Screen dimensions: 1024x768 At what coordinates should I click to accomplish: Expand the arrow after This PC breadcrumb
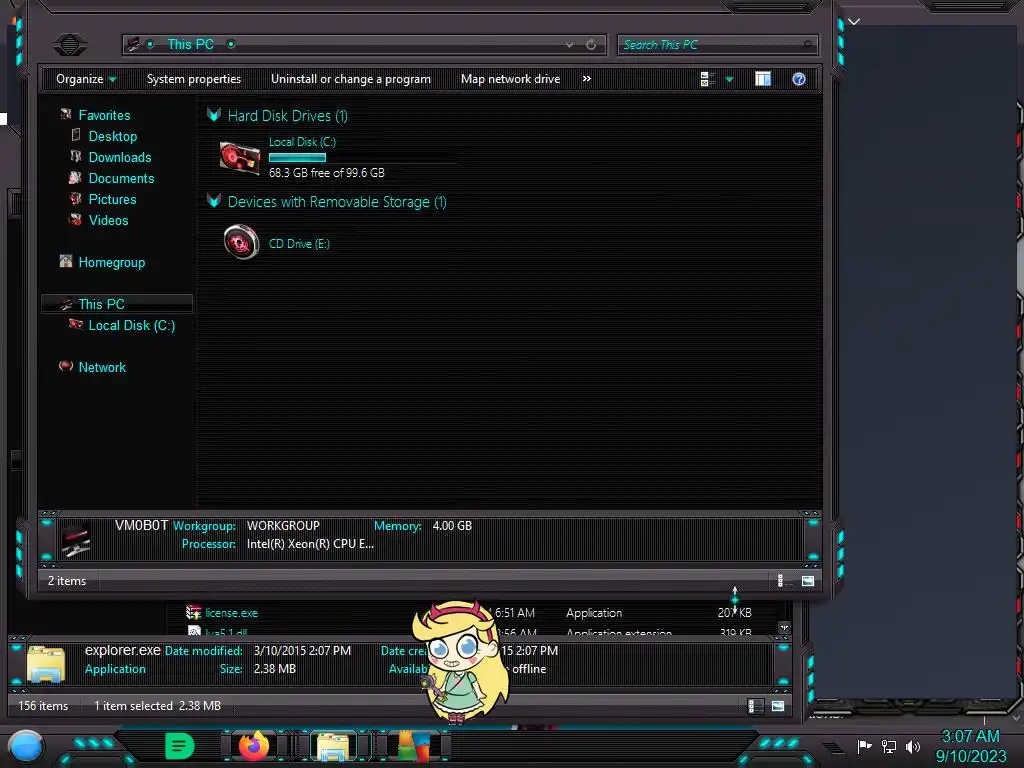point(231,44)
